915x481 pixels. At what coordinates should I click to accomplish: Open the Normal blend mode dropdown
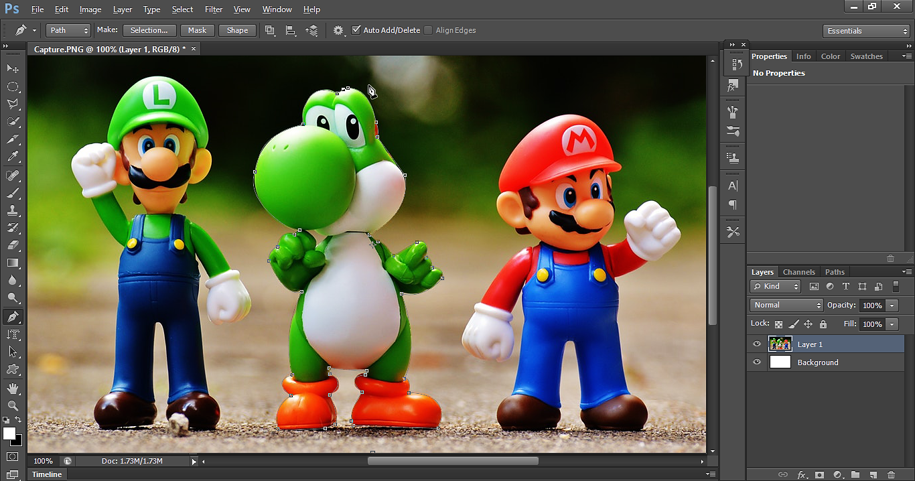786,305
